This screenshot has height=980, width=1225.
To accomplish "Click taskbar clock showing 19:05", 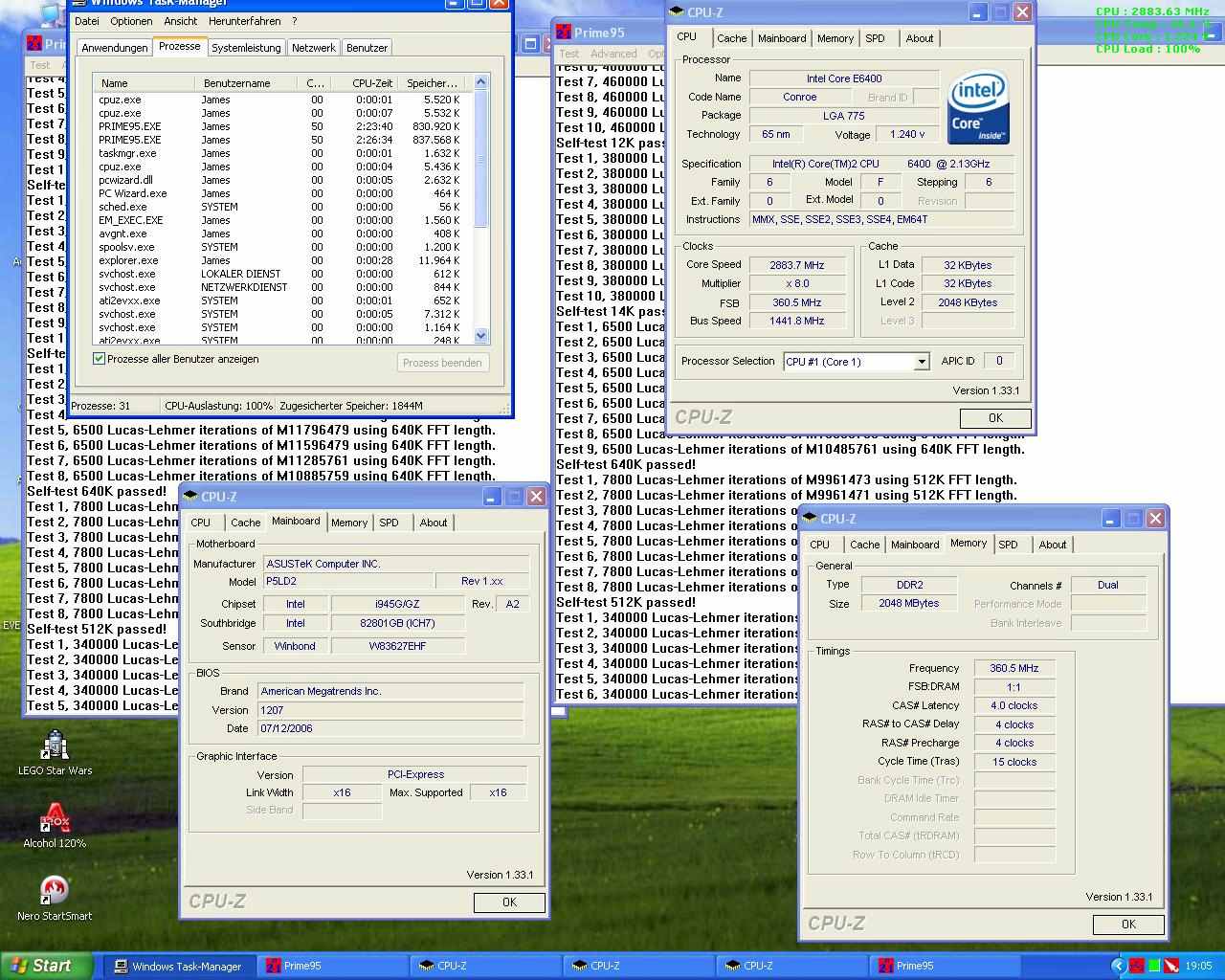I will coord(1198,966).
